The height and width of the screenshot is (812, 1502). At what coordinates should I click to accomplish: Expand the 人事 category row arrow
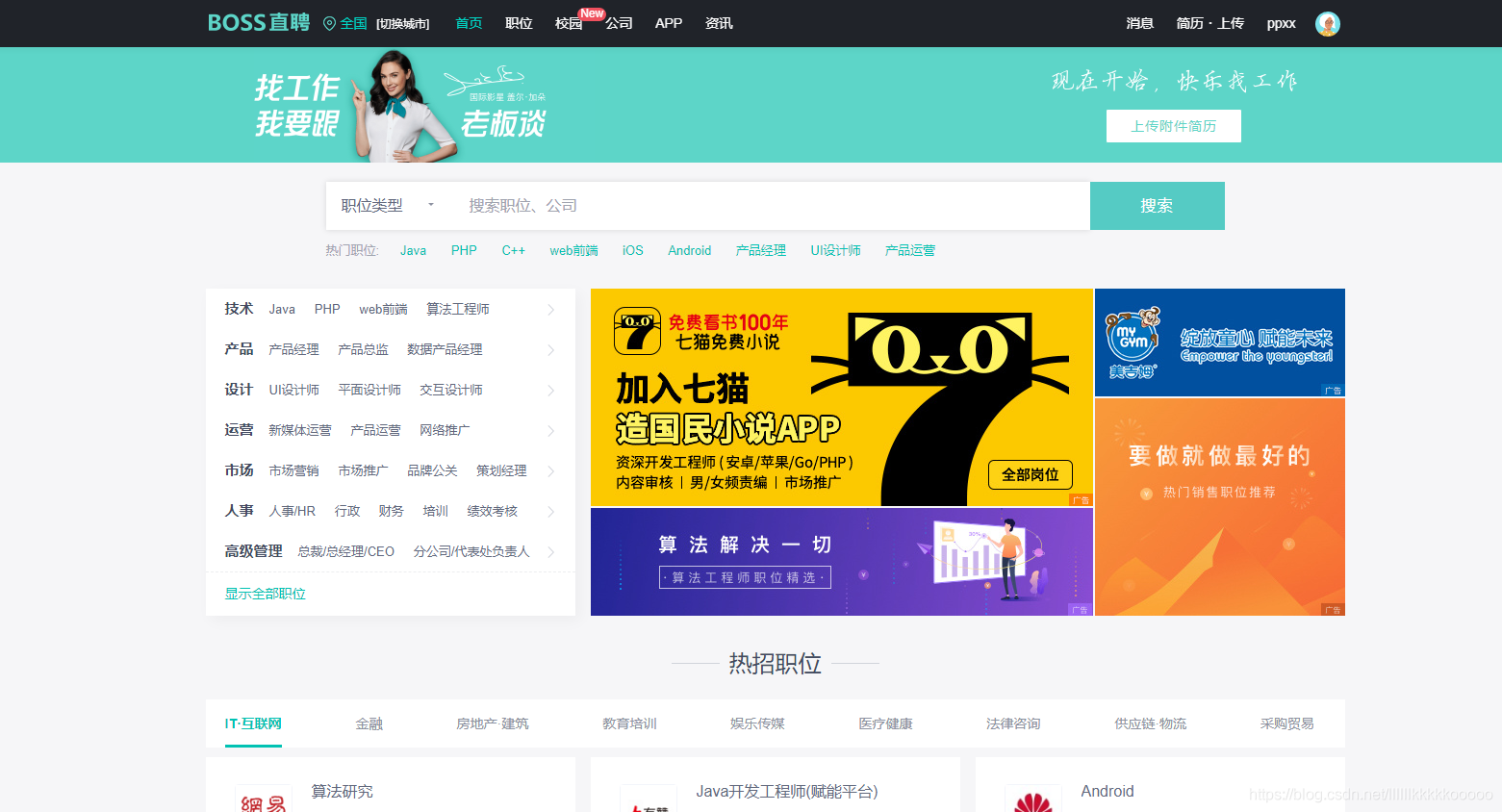click(x=551, y=512)
